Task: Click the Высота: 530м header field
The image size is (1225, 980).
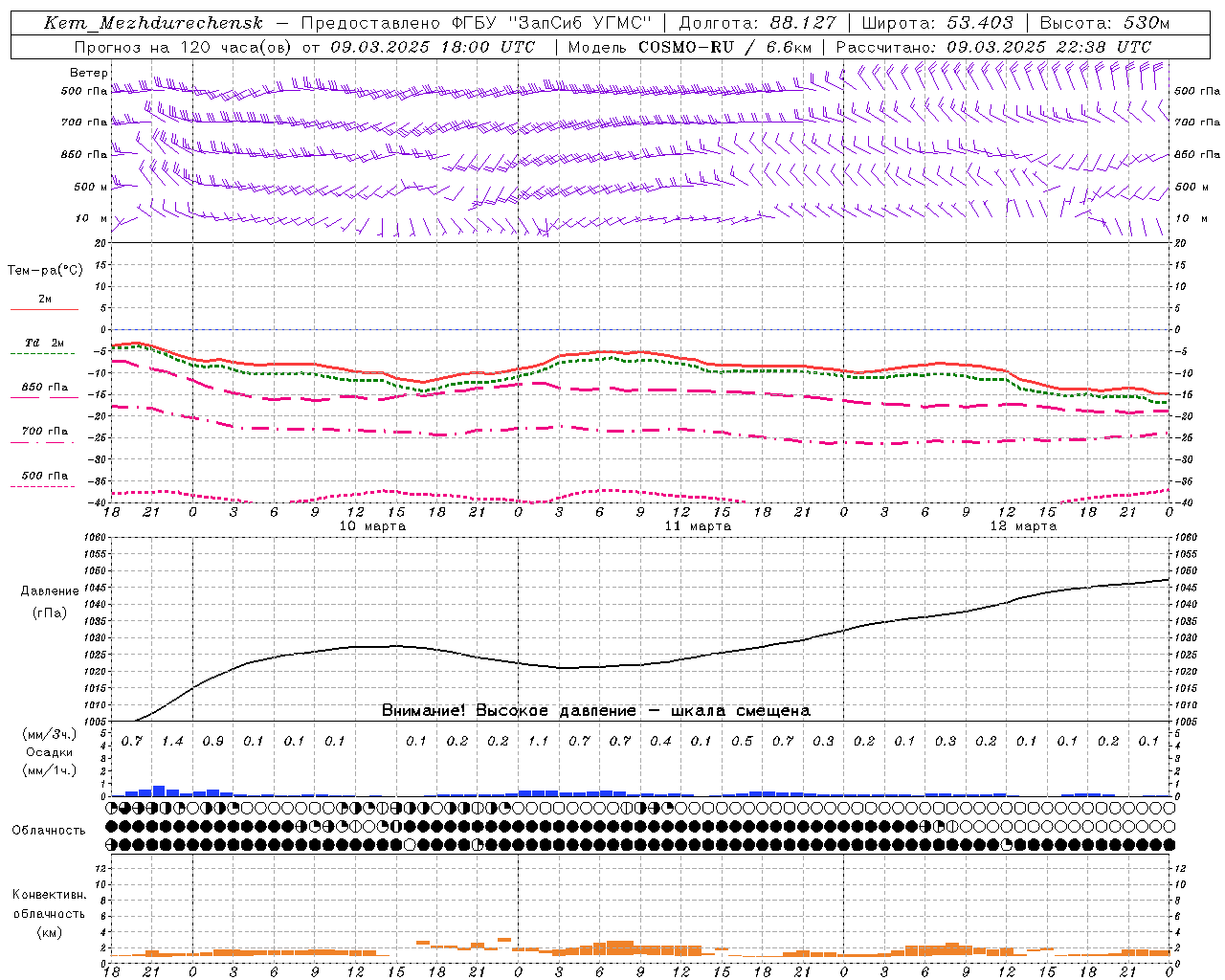Action: [x=1104, y=23]
